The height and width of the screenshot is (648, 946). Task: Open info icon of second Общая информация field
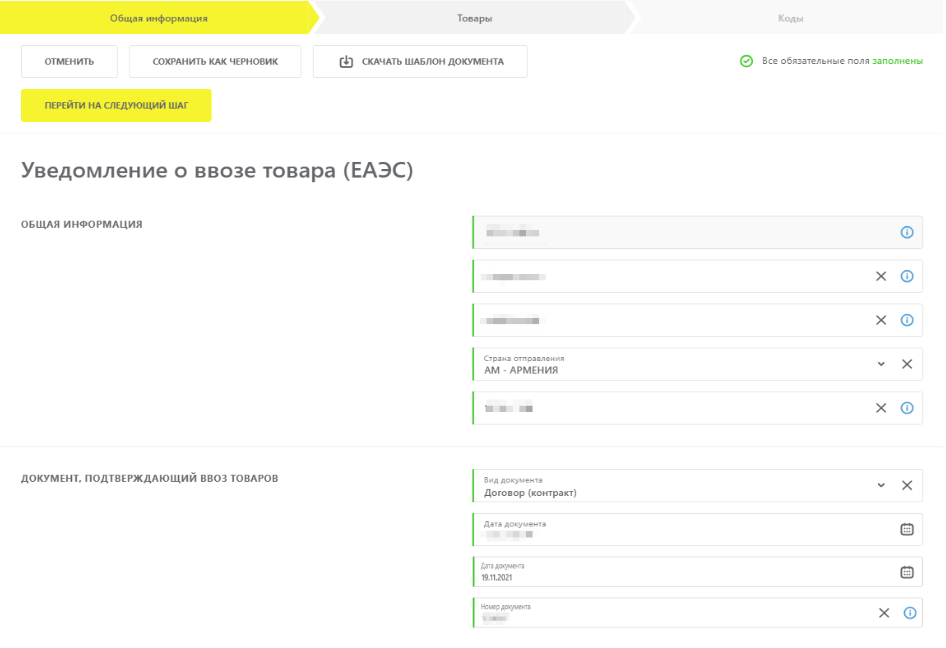click(x=907, y=276)
